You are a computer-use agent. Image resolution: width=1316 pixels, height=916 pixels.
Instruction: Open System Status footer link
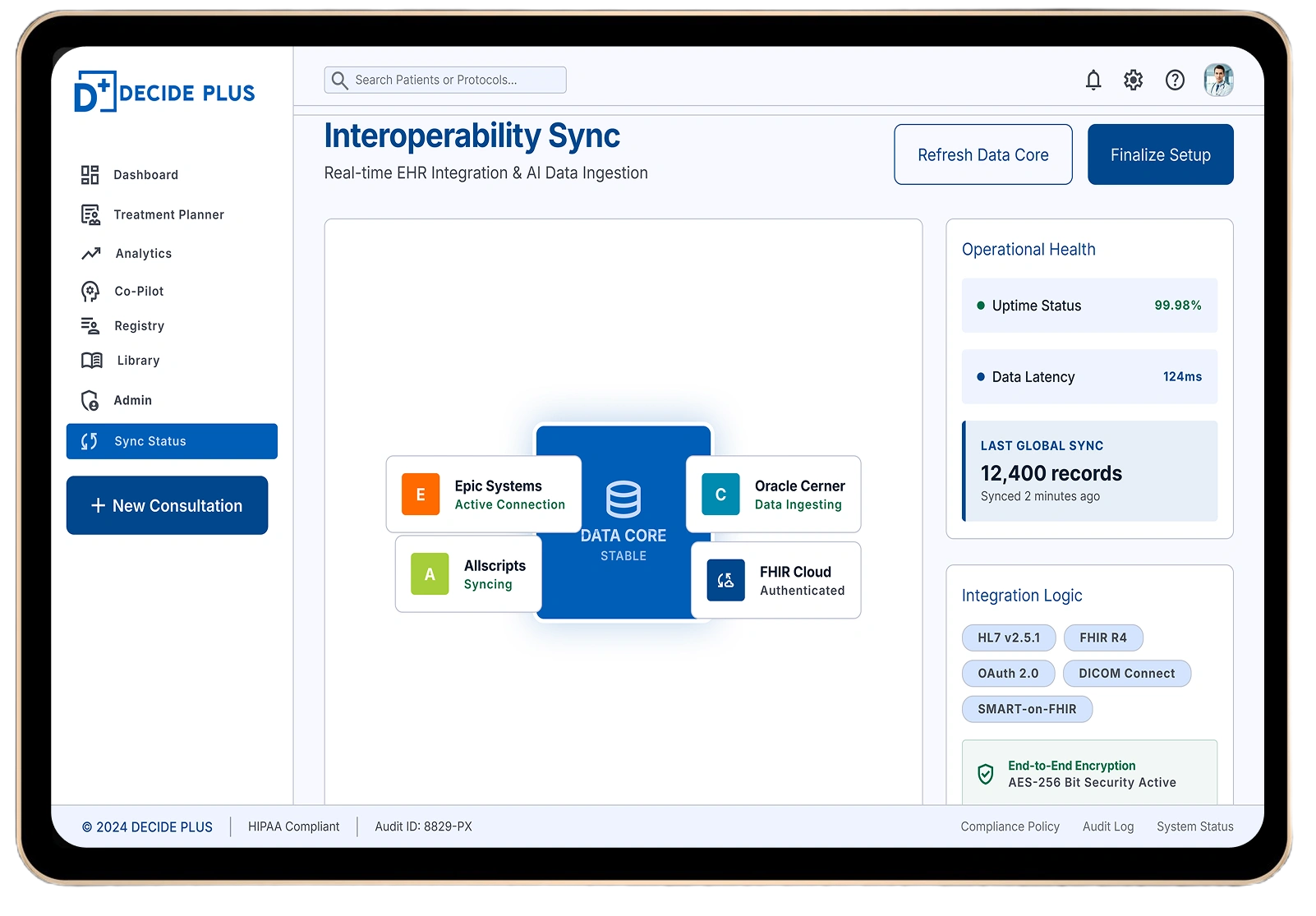1195,826
